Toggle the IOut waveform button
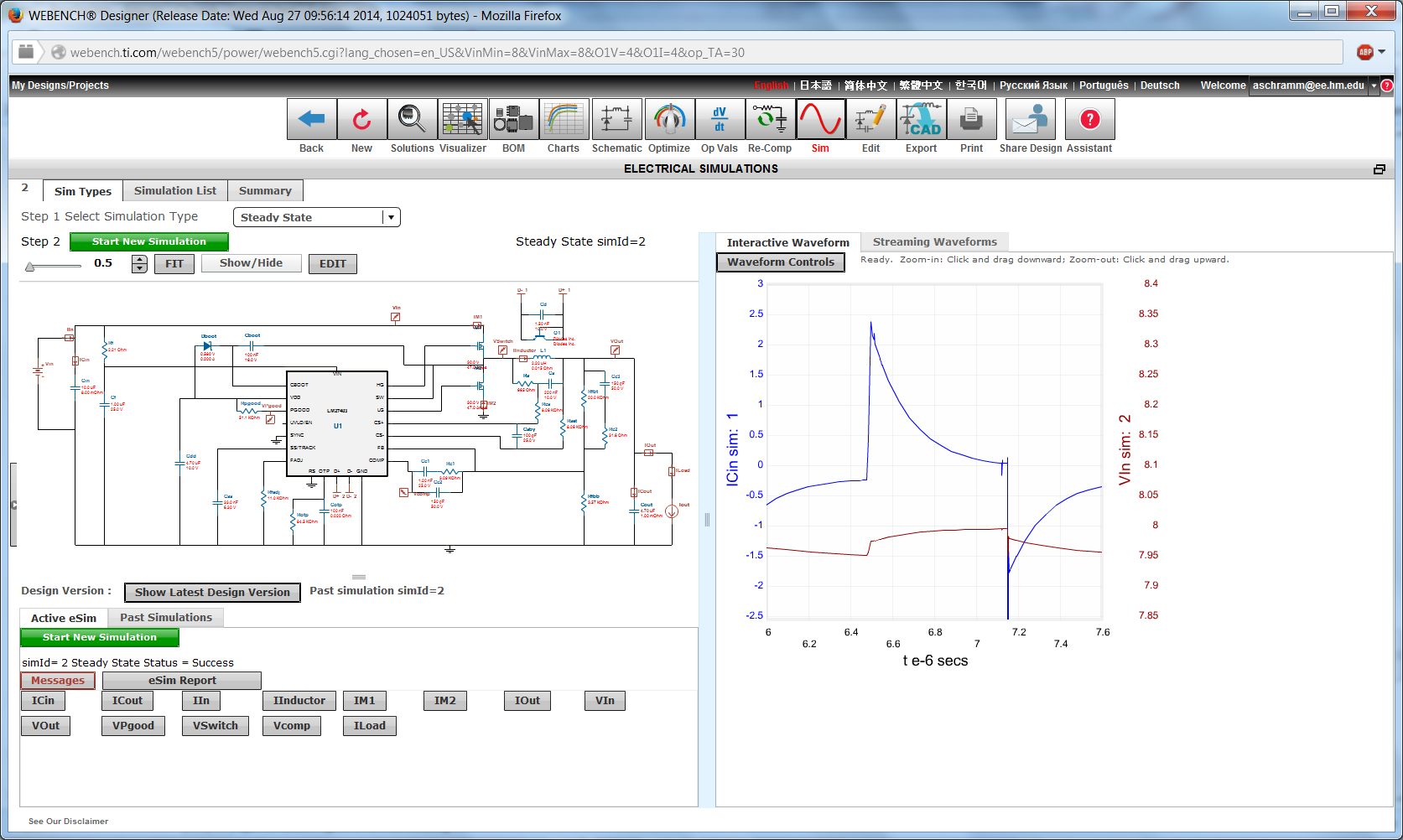Screen dimensions: 1403x840 (x=527, y=701)
